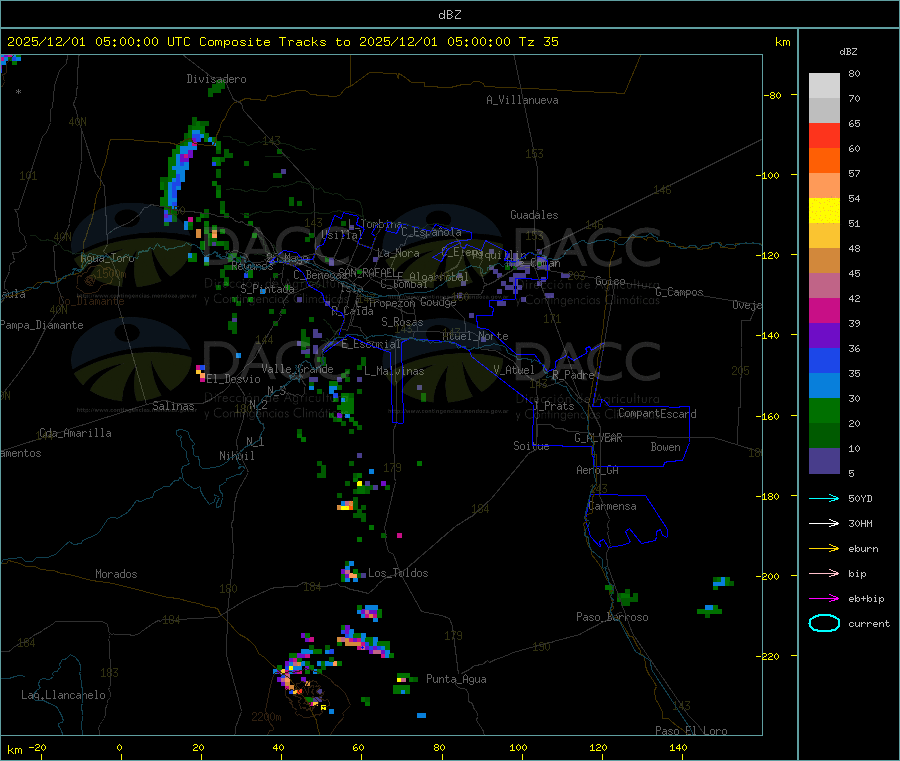Click the cyan 'current' ellipse symbol
Image resolution: width=900 pixels, height=761 pixels.
[824, 623]
